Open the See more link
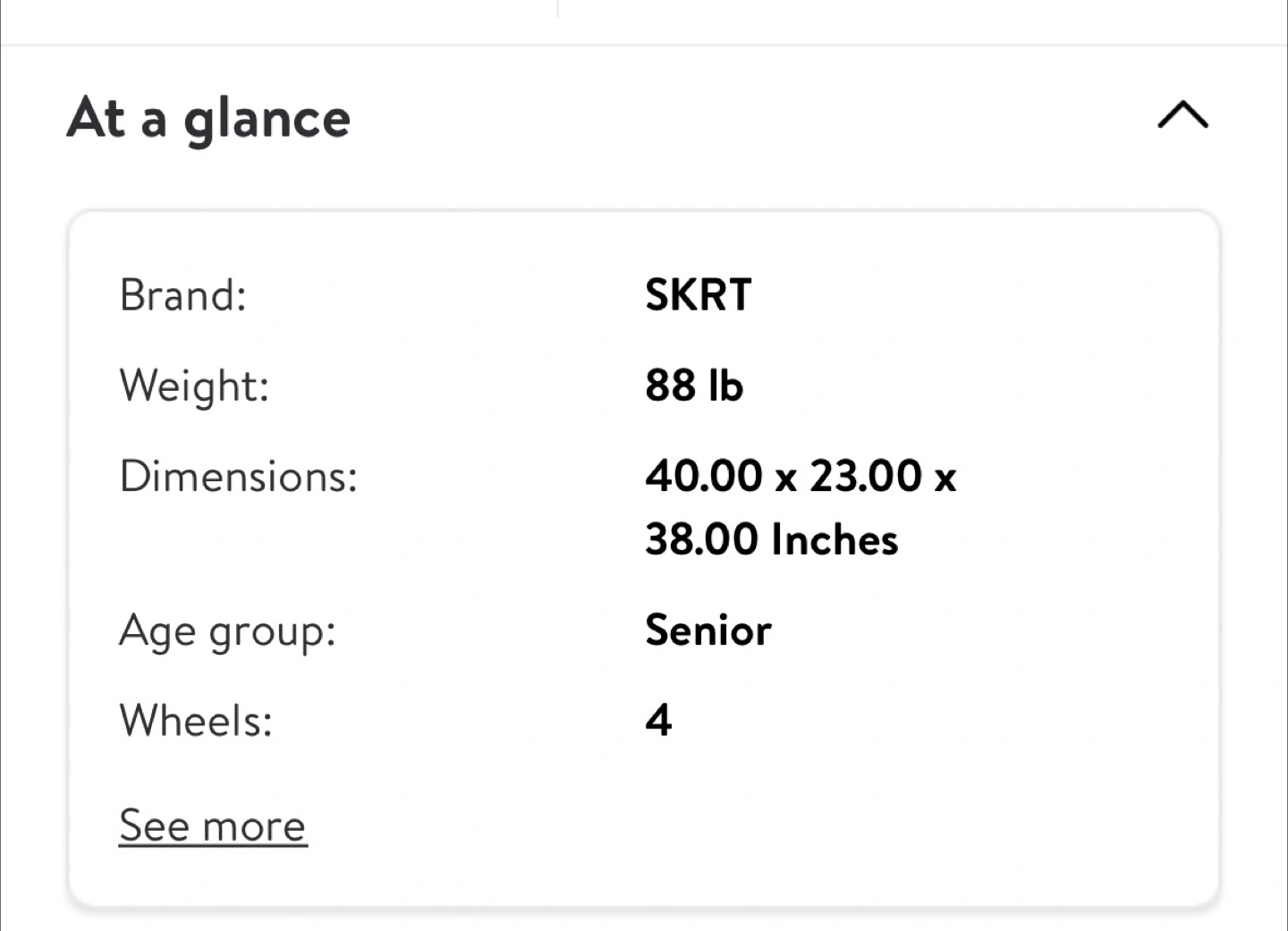Screen dimensions: 1288x931 tap(213, 825)
